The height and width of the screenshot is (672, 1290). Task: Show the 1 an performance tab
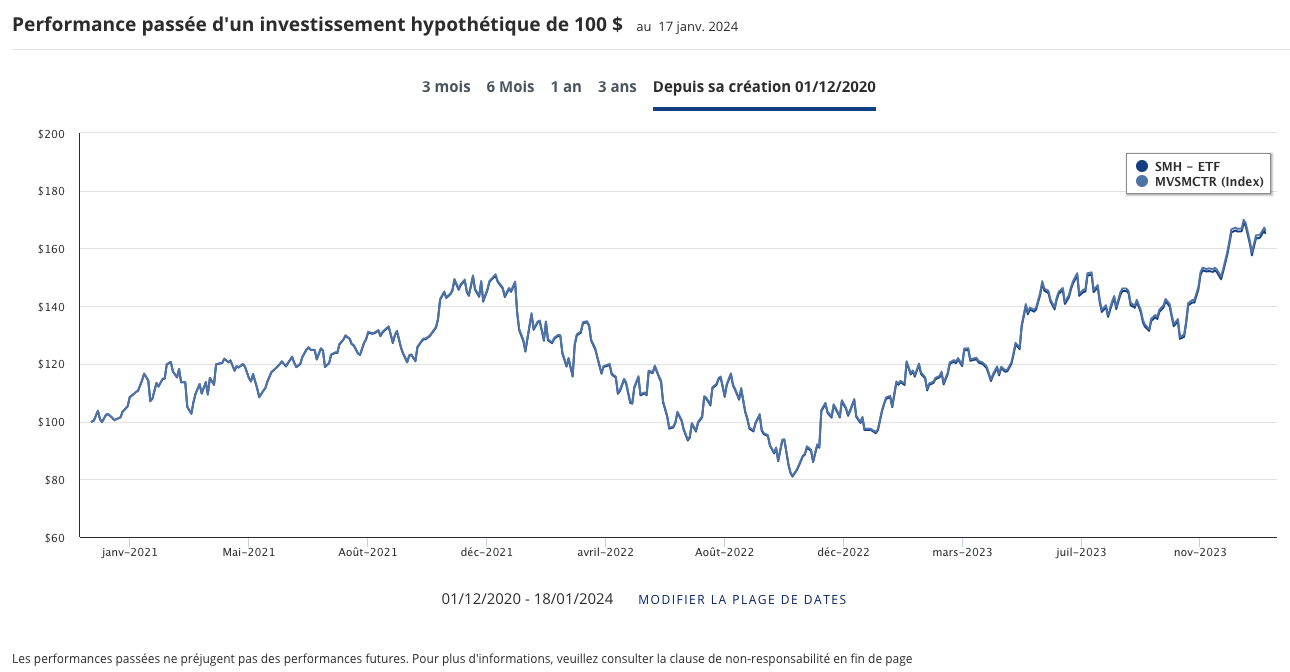566,87
